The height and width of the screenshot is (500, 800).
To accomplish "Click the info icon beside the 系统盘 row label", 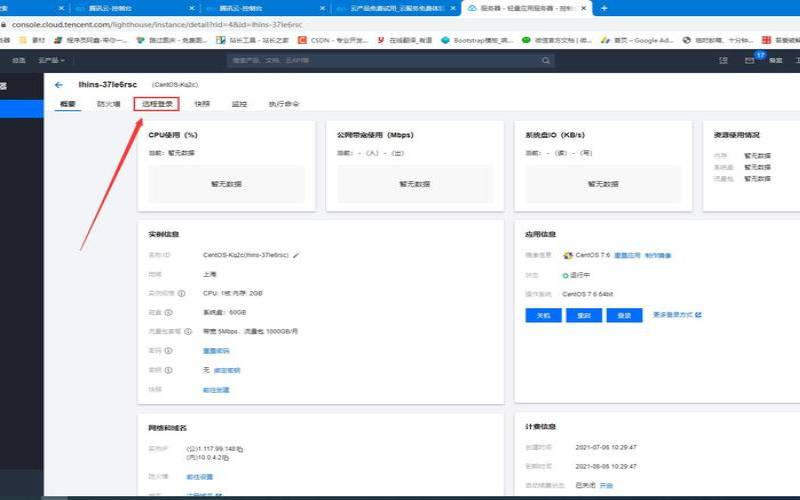I will [168, 312].
